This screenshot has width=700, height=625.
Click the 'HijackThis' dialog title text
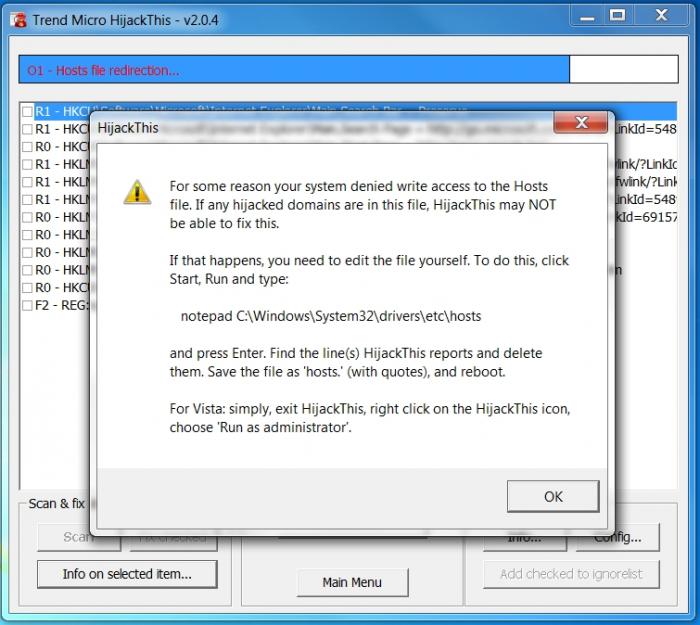[x=128, y=128]
